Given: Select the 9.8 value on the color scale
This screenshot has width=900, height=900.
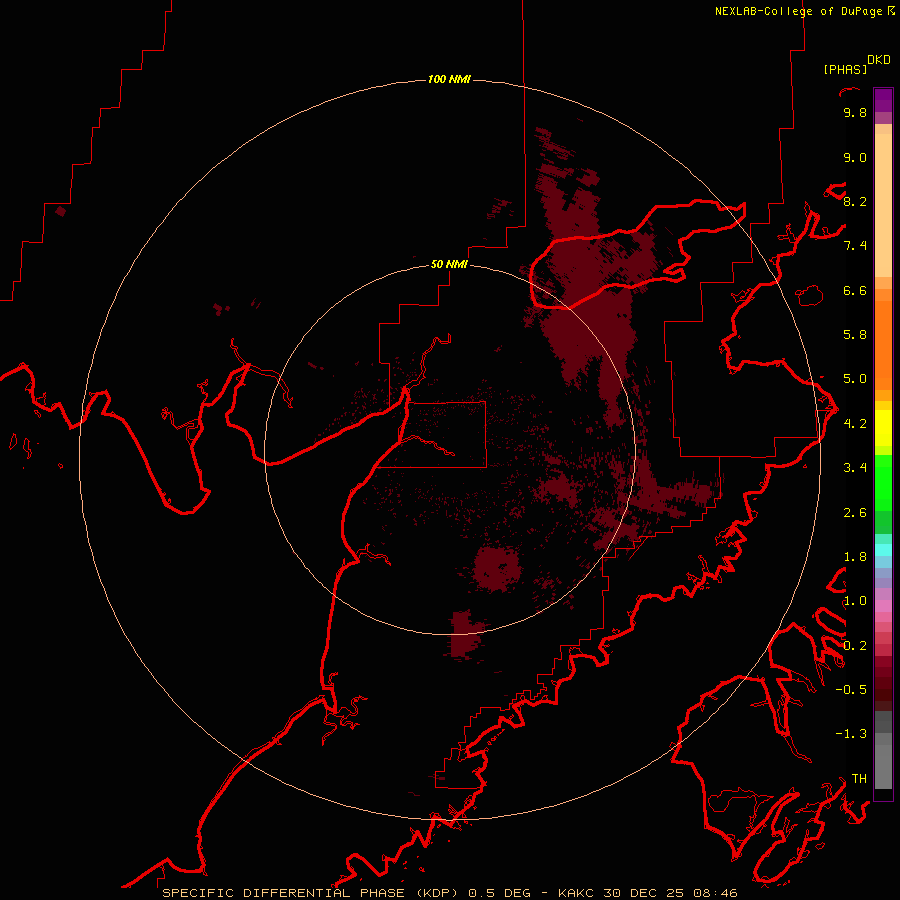Looking at the screenshot, I should pyautogui.click(x=855, y=112).
